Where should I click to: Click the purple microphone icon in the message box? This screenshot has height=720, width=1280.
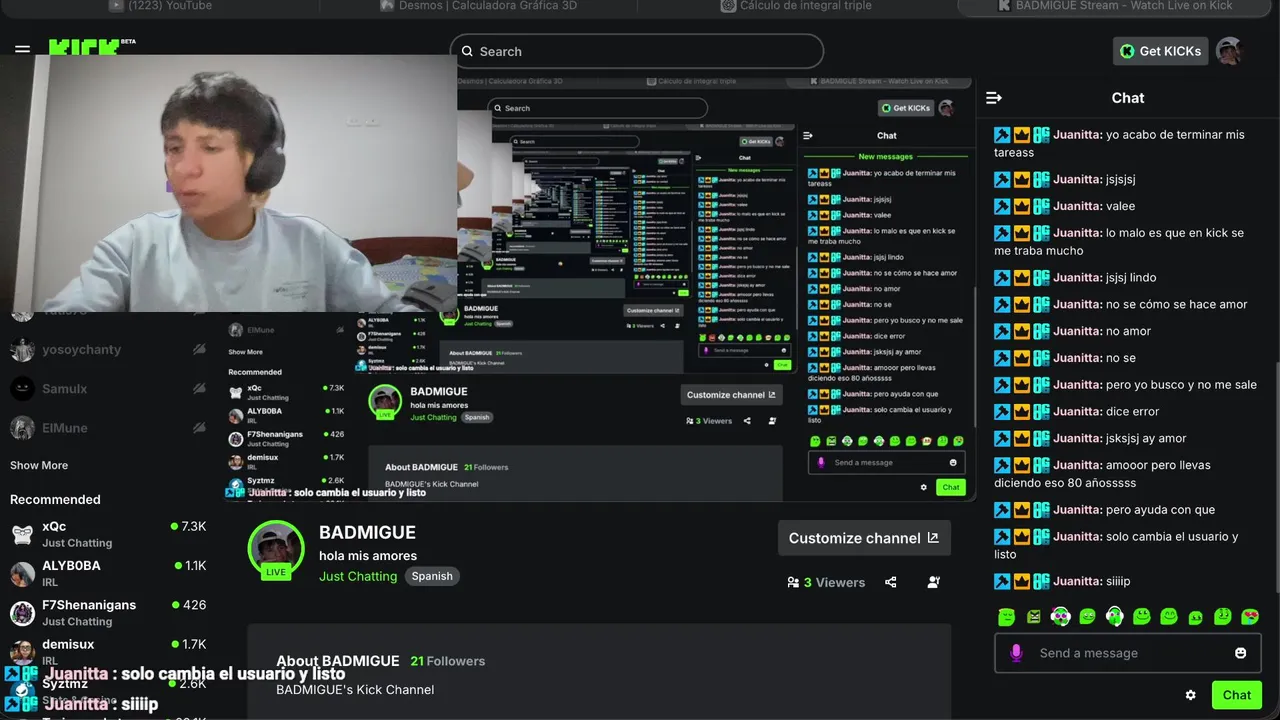pos(1016,653)
